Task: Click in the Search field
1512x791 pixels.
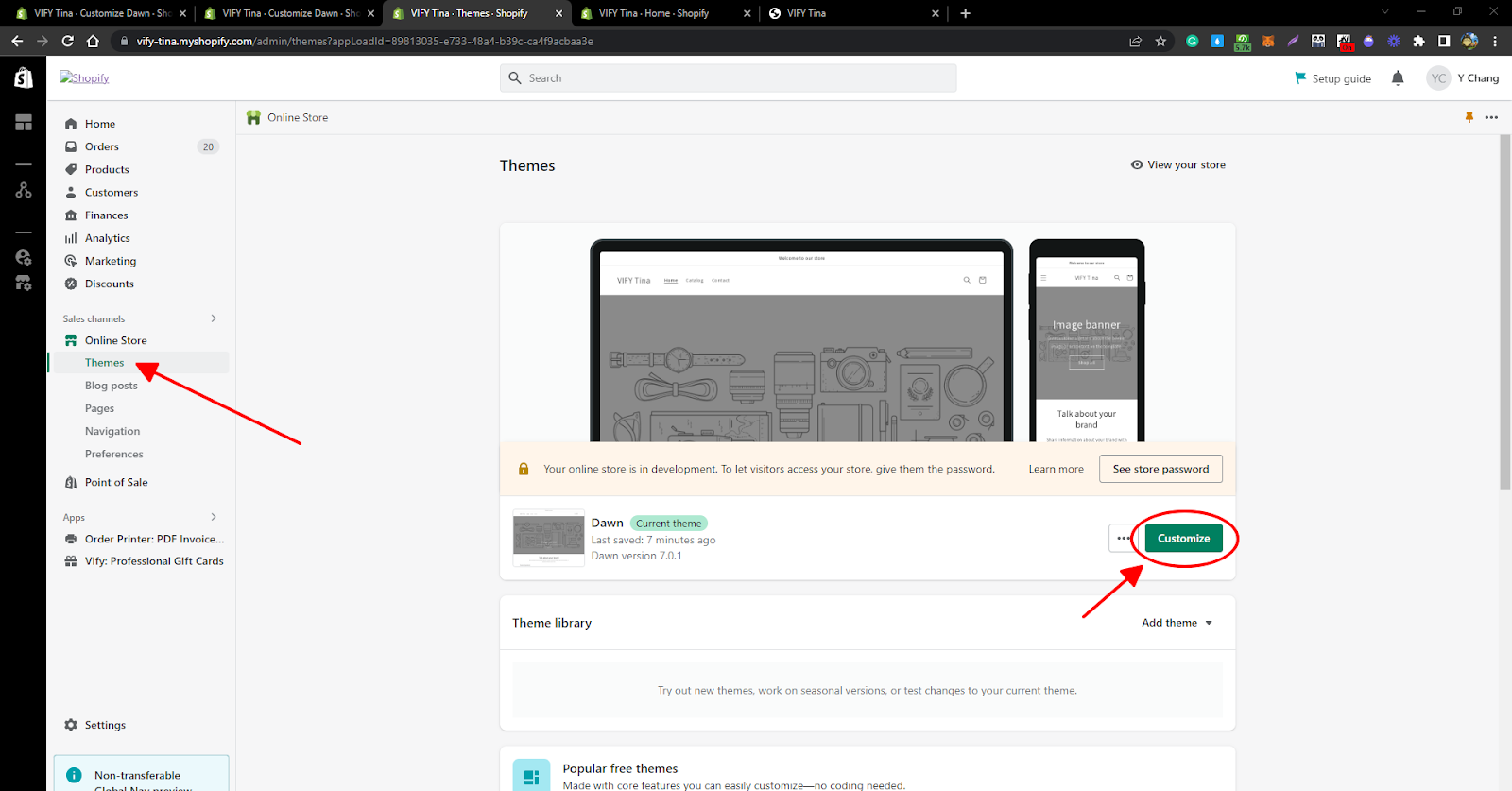Action: (728, 78)
